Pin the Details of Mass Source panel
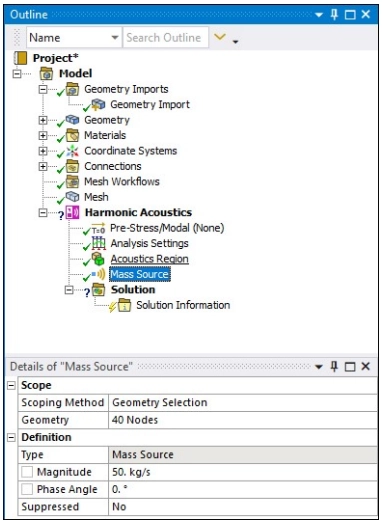The height and width of the screenshot is (526, 382). (334, 366)
